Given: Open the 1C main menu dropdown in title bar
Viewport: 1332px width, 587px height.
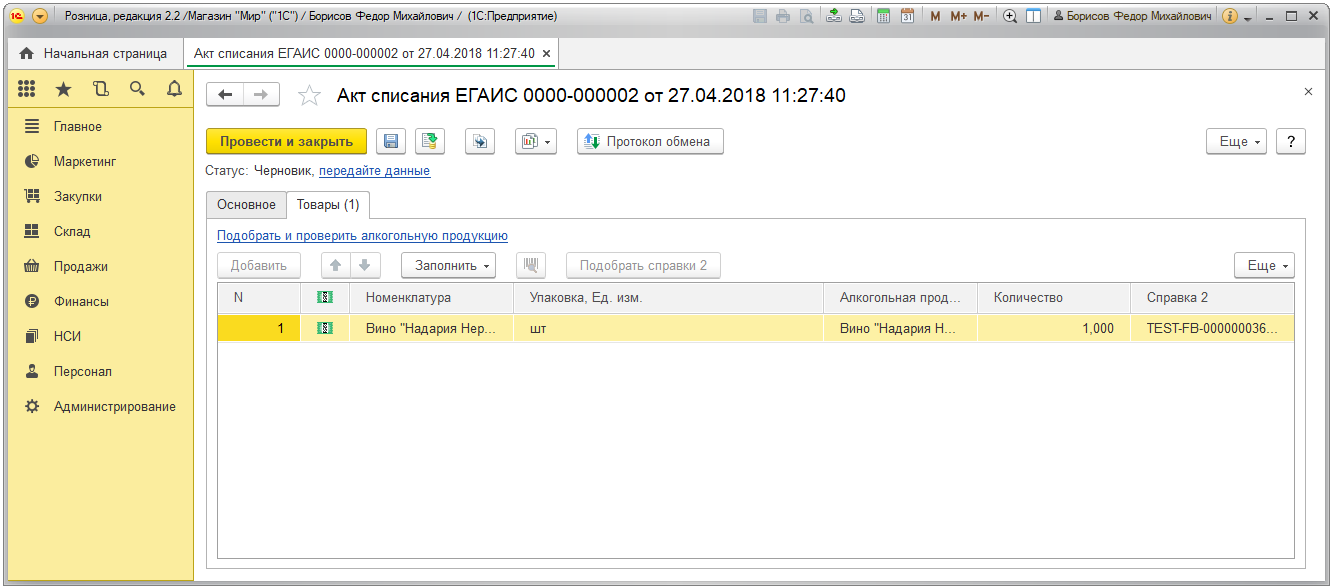Looking at the screenshot, I should click(x=40, y=16).
